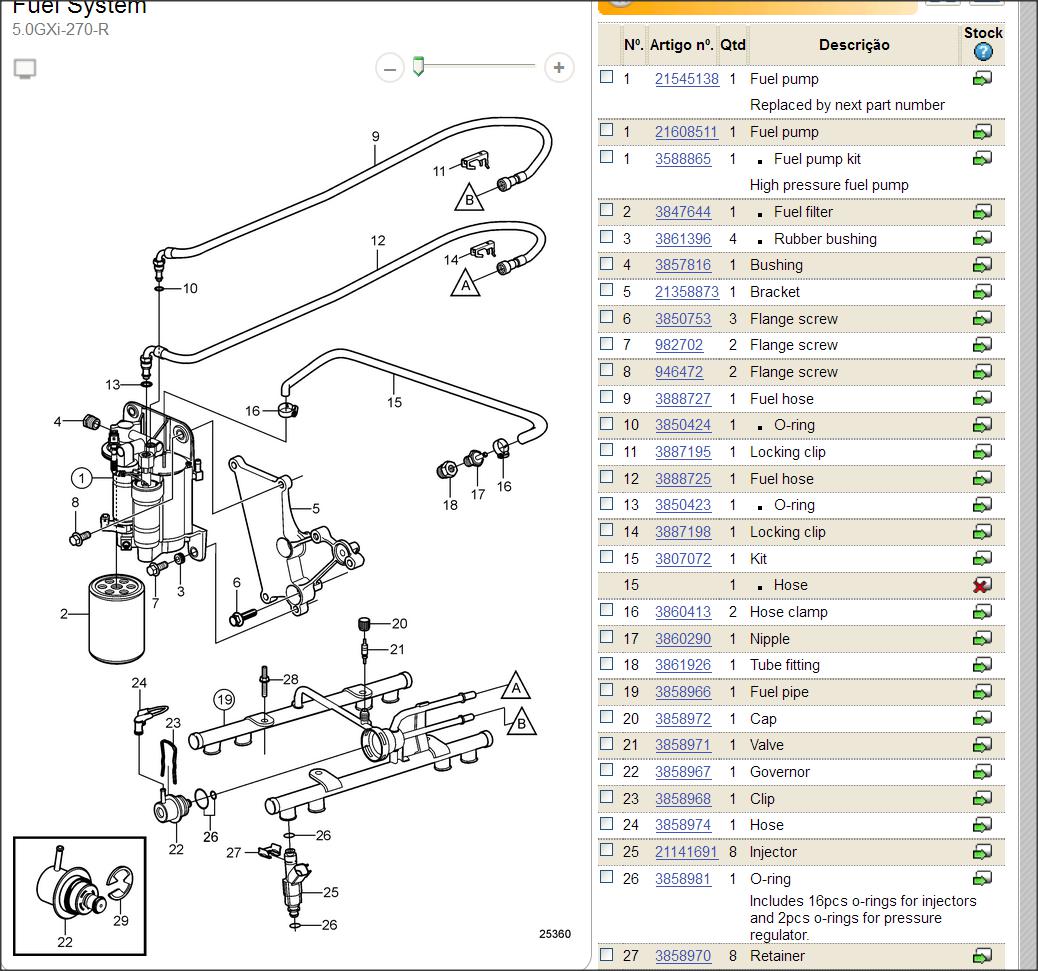Viewport: 1038px width, 971px height.
Task: Open part number 3847644 link
Action: coord(683,212)
